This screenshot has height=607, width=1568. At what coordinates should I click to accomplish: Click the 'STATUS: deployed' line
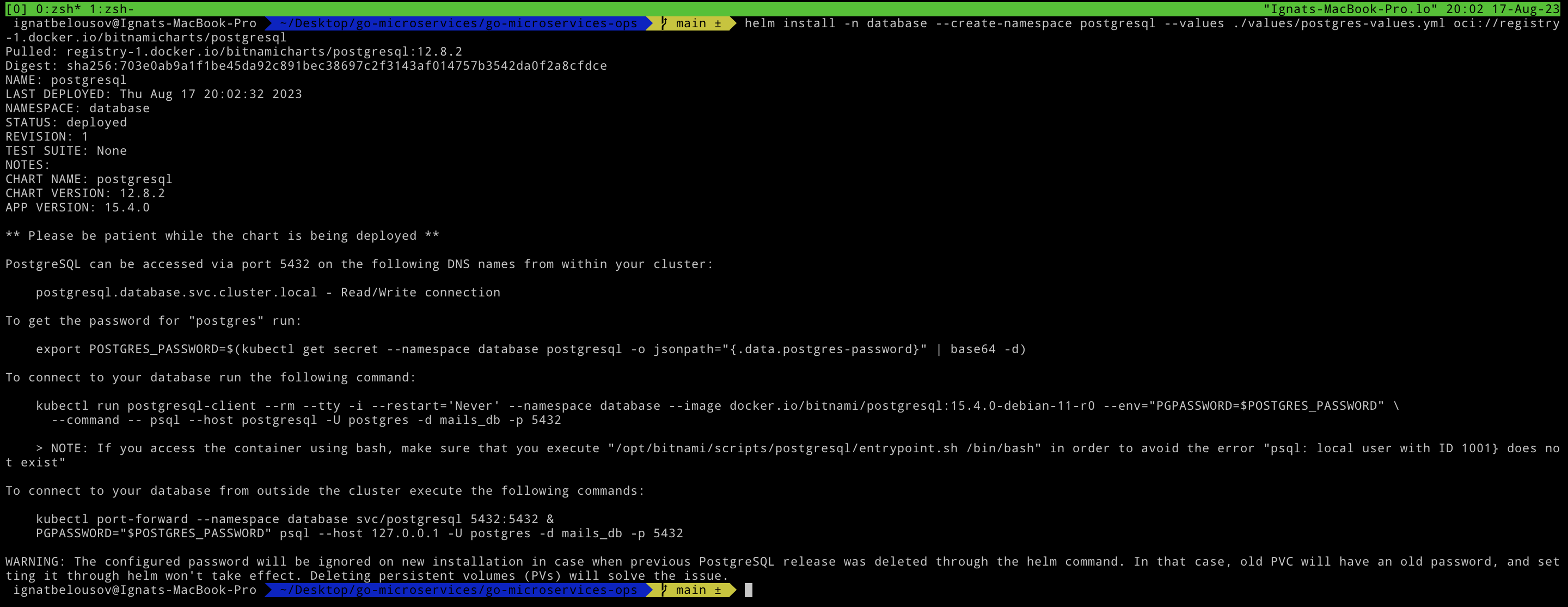tap(66, 123)
